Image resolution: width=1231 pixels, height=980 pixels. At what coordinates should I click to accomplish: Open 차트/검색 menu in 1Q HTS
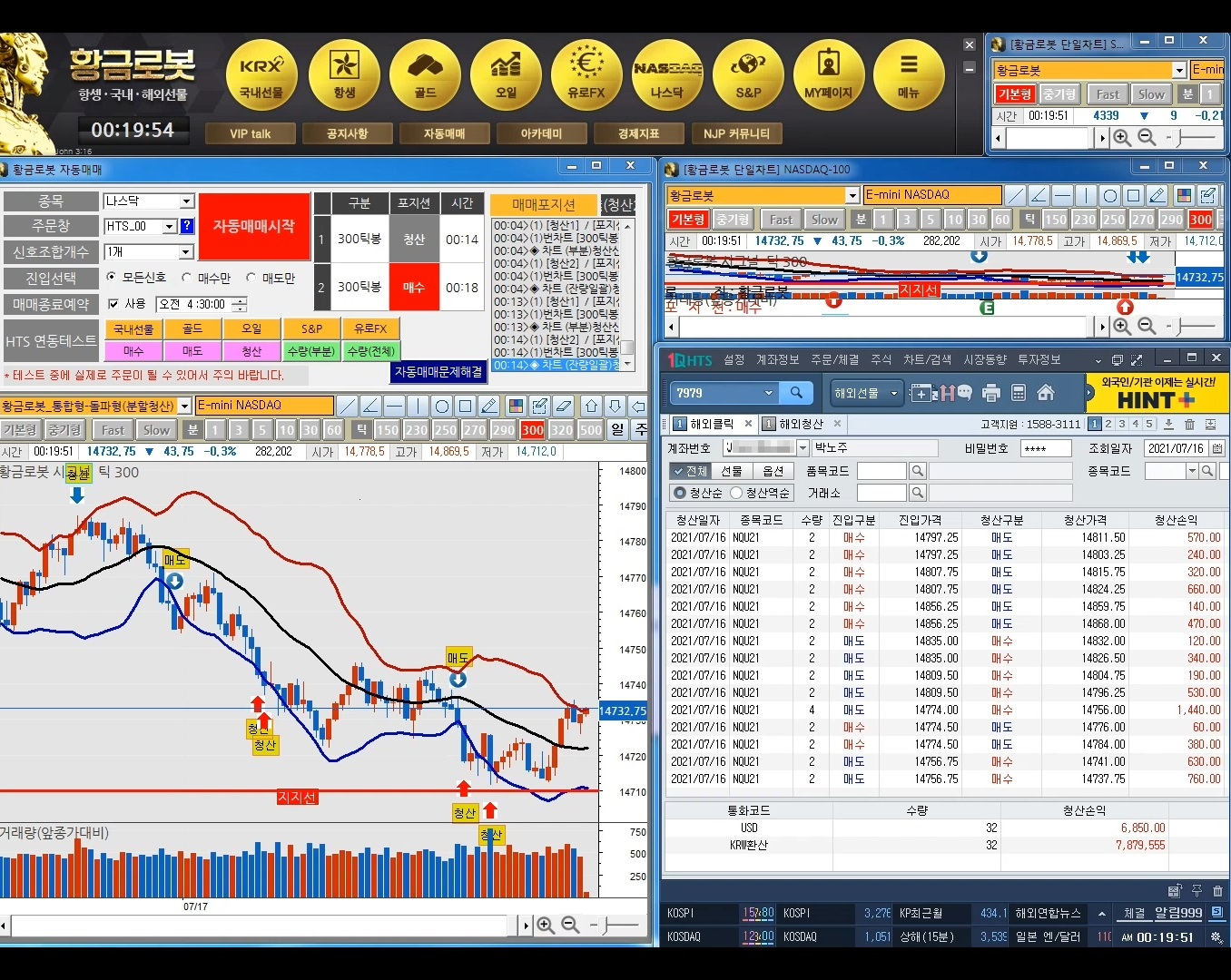928,360
